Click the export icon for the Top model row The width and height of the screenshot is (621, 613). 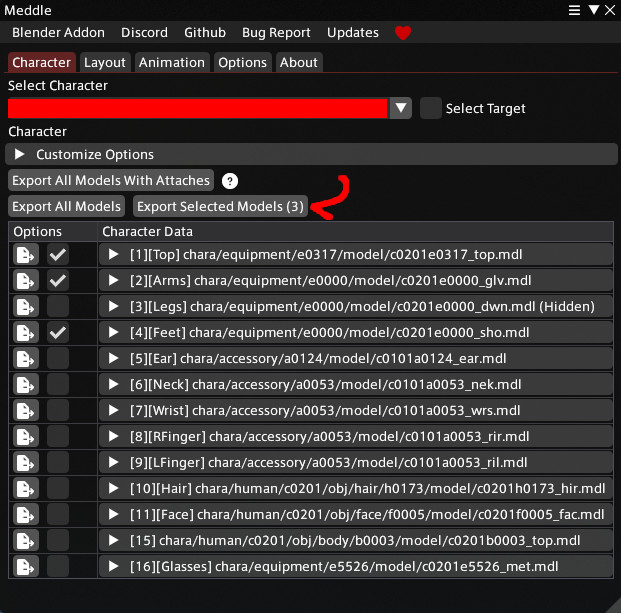coord(26,255)
